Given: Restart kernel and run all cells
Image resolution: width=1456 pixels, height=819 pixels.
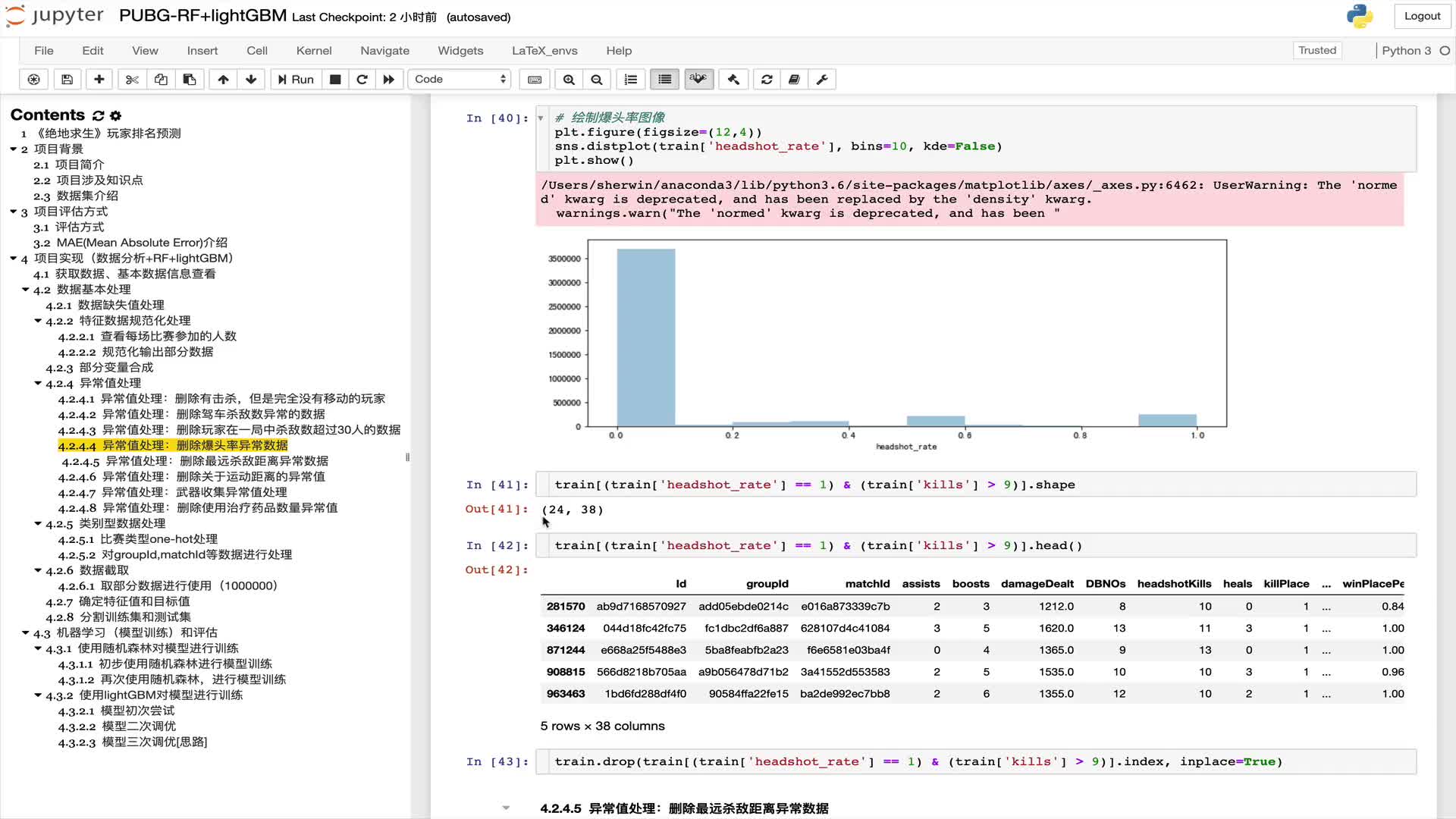Looking at the screenshot, I should pos(388,79).
